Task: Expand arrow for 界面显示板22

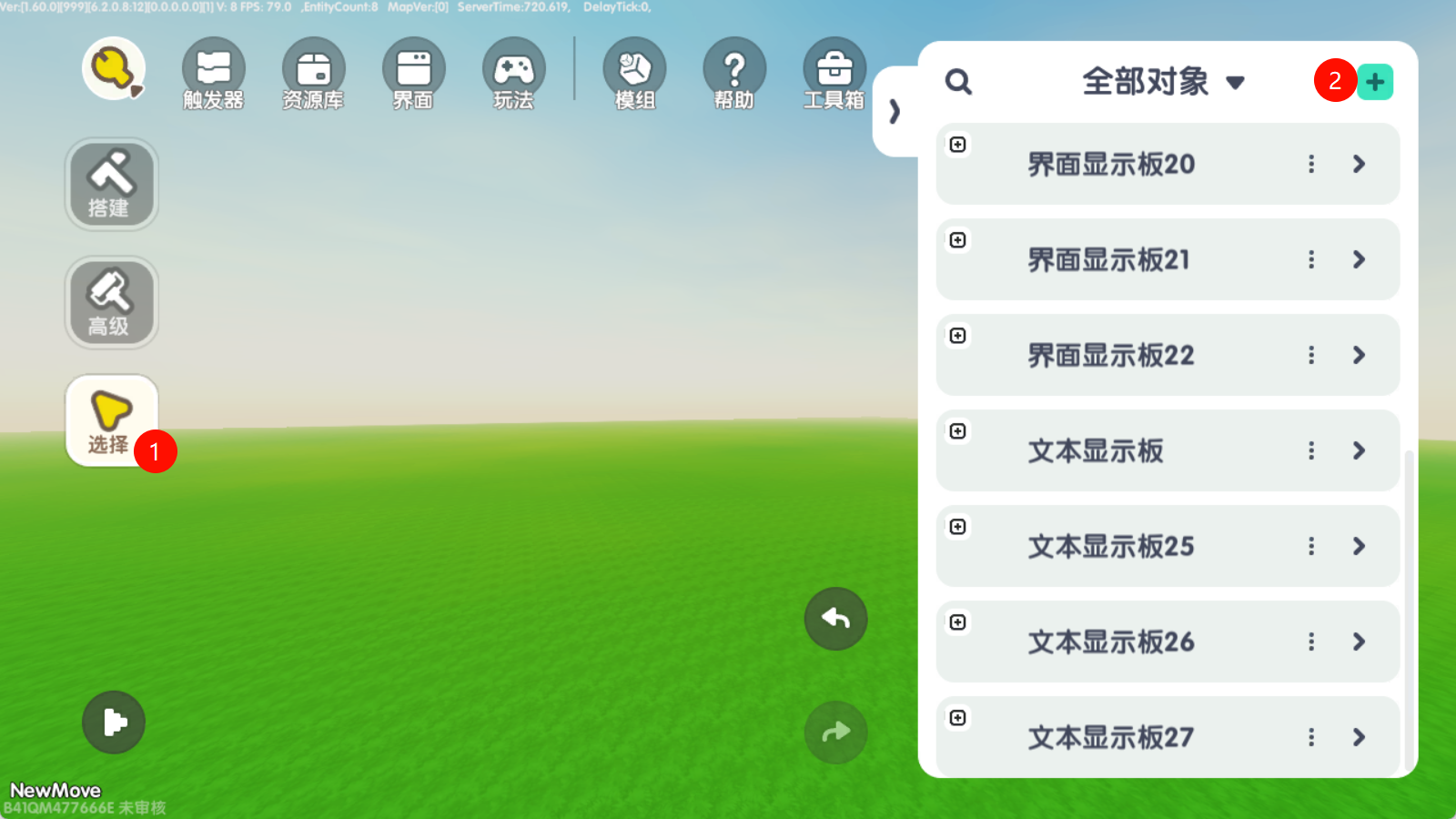Action: point(1359,355)
